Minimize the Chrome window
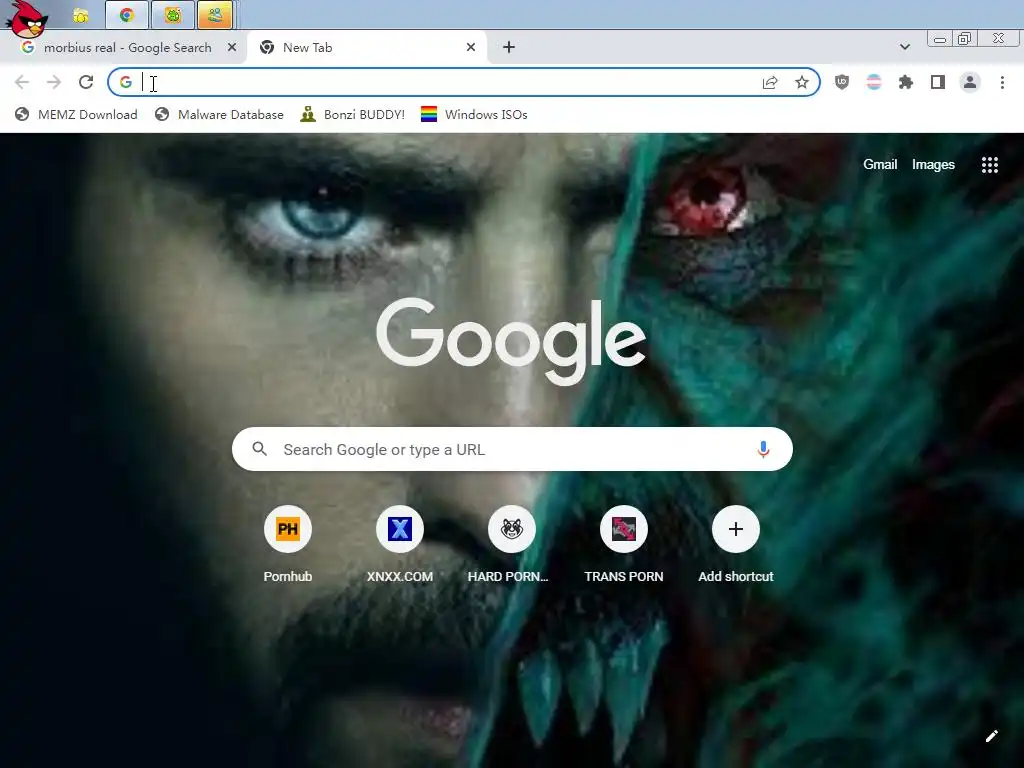 [x=940, y=39]
